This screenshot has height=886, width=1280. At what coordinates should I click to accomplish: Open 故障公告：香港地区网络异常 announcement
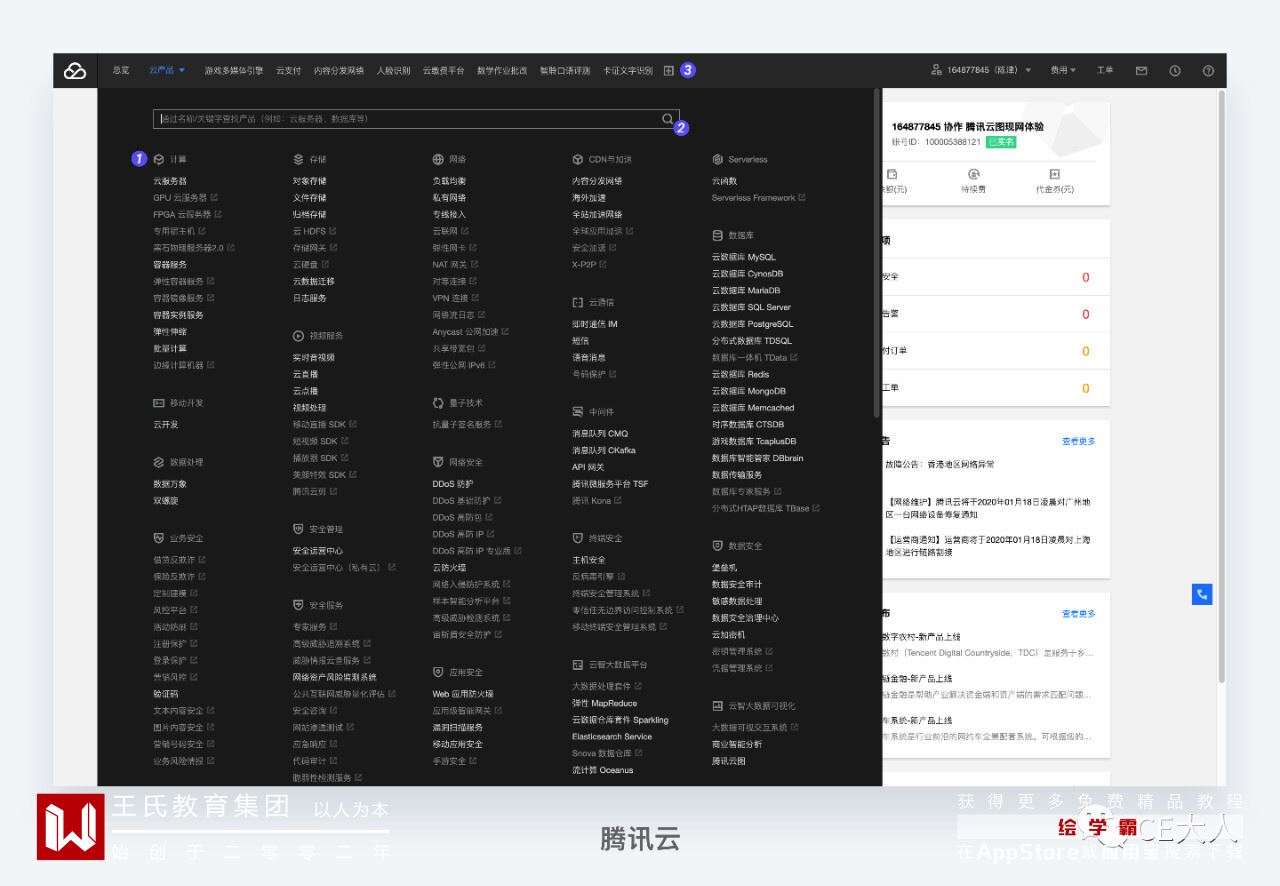pos(939,464)
